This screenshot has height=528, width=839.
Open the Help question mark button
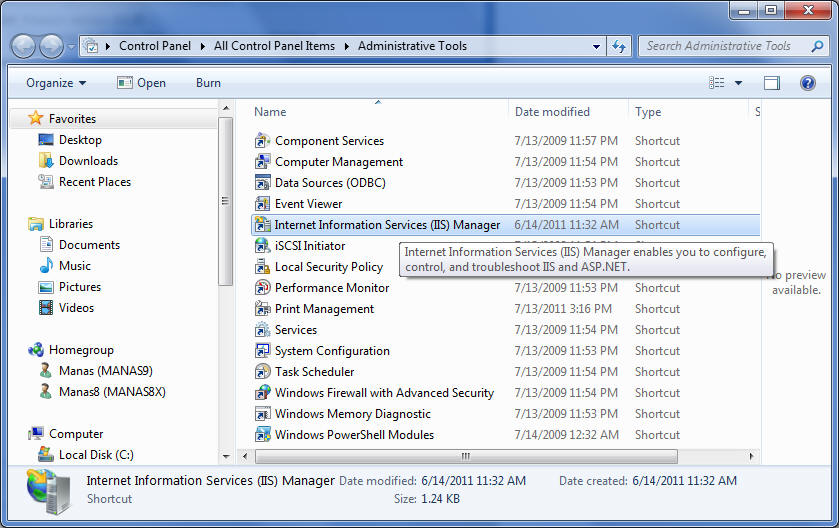click(807, 83)
